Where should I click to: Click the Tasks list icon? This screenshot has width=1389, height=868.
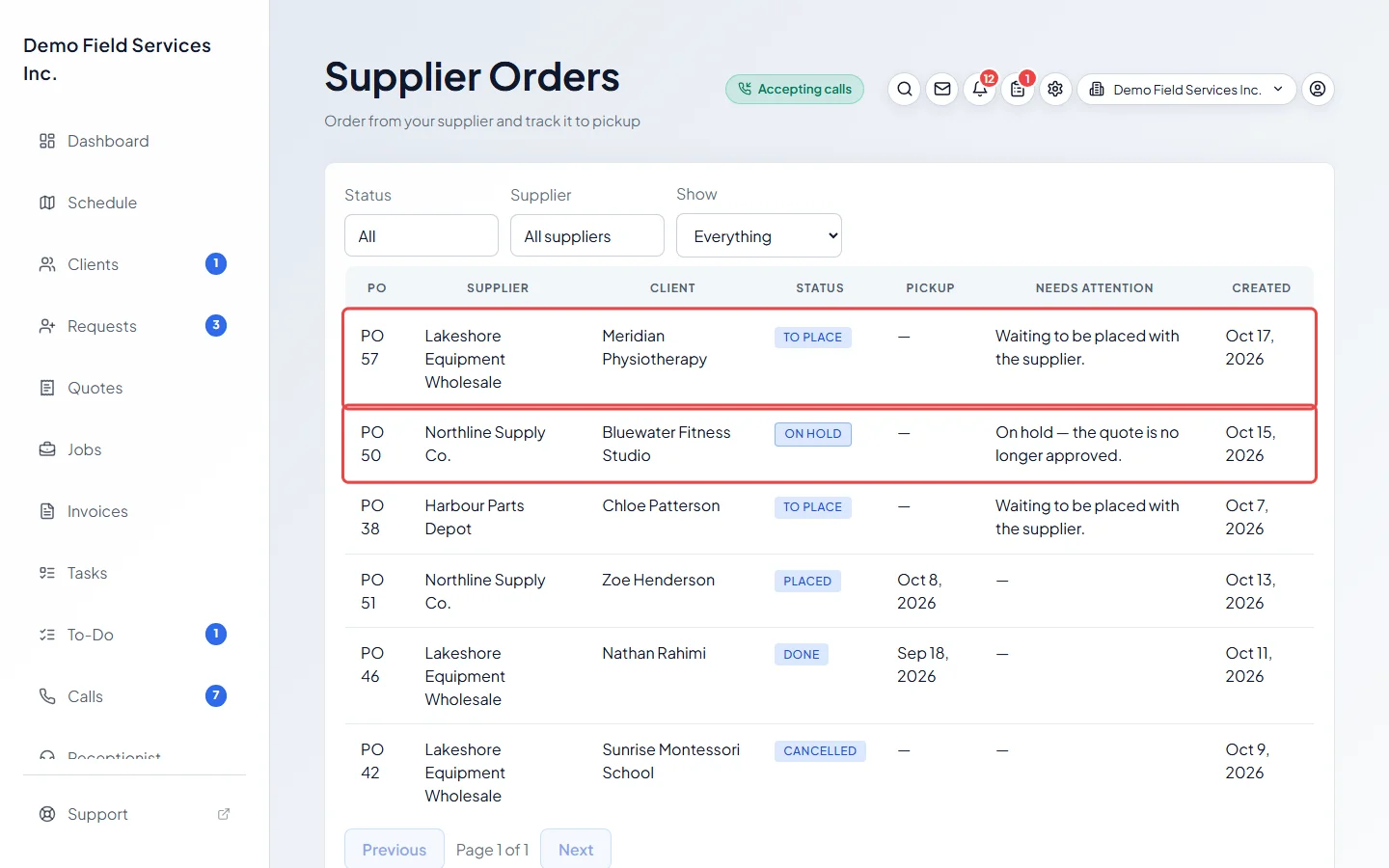pyautogui.click(x=47, y=573)
